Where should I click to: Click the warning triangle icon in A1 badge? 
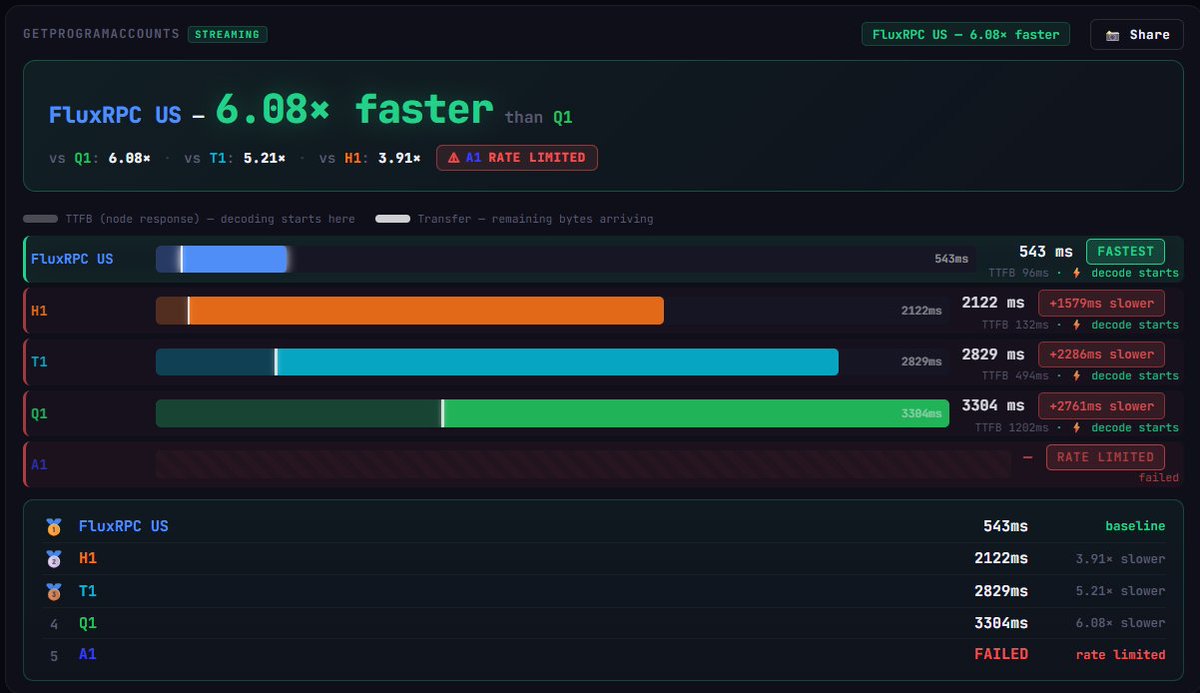454,157
